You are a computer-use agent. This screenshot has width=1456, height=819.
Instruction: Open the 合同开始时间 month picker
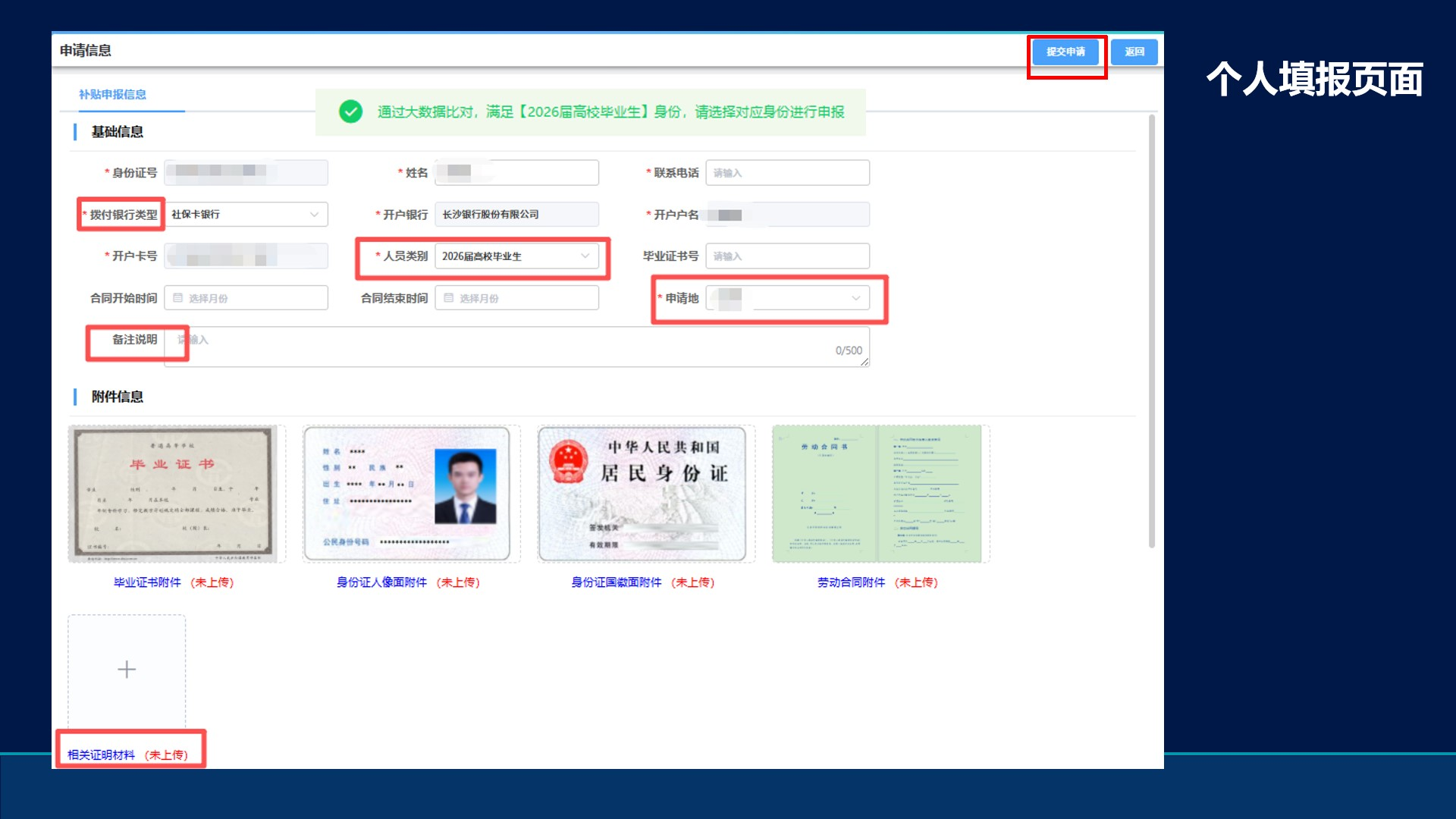(x=246, y=297)
